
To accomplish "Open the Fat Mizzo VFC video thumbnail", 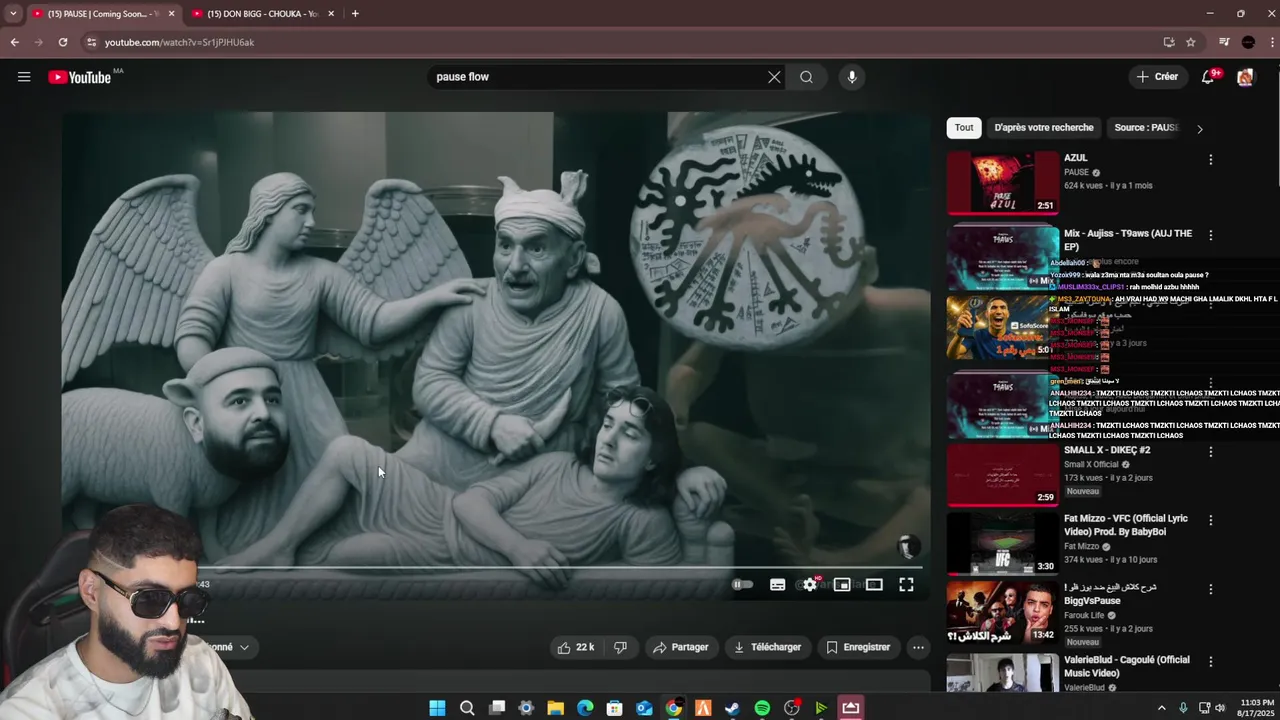I will (x=1003, y=543).
